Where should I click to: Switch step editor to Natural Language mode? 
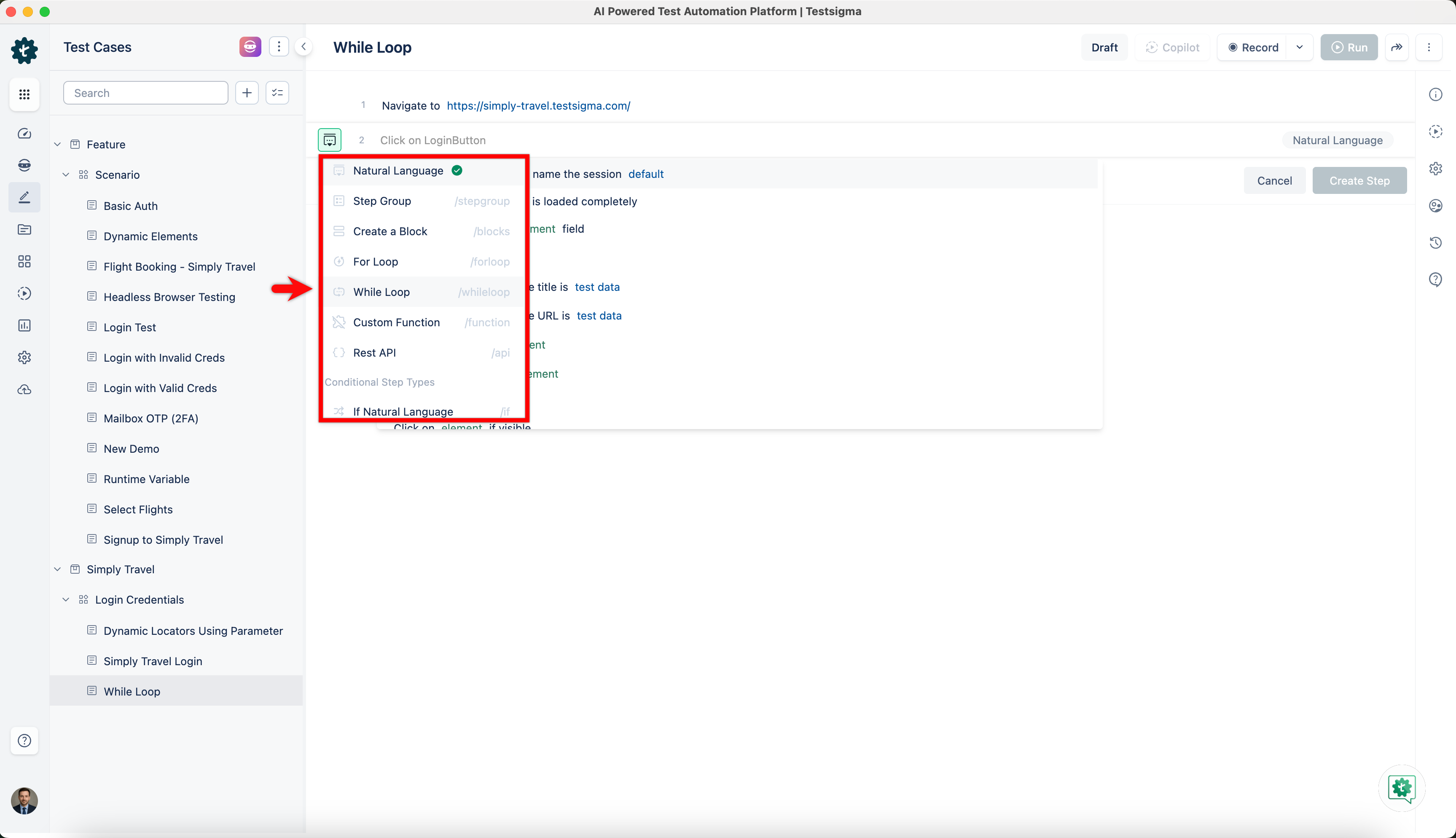[x=1338, y=140]
